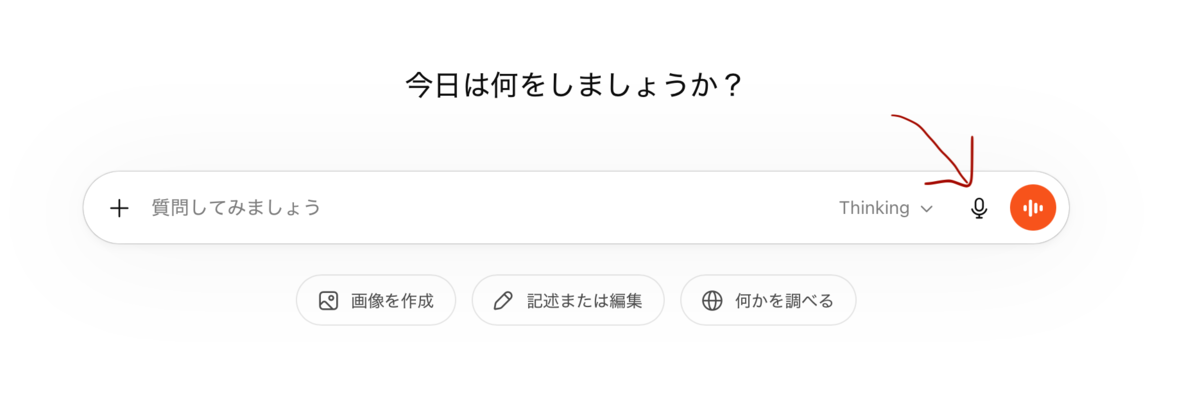Click the globe icon in 何かを調べる
Screen dimensions: 1200x406
[x=712, y=300]
